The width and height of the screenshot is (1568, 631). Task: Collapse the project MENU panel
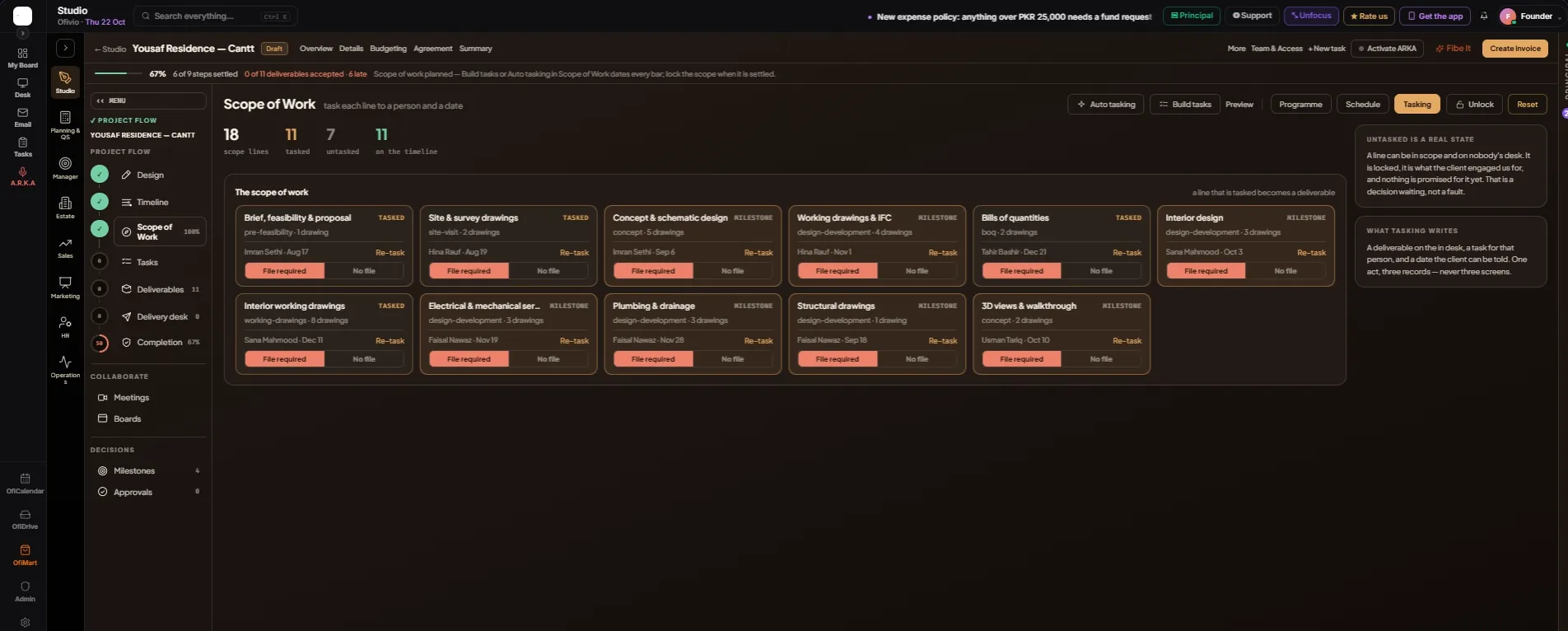click(x=148, y=100)
